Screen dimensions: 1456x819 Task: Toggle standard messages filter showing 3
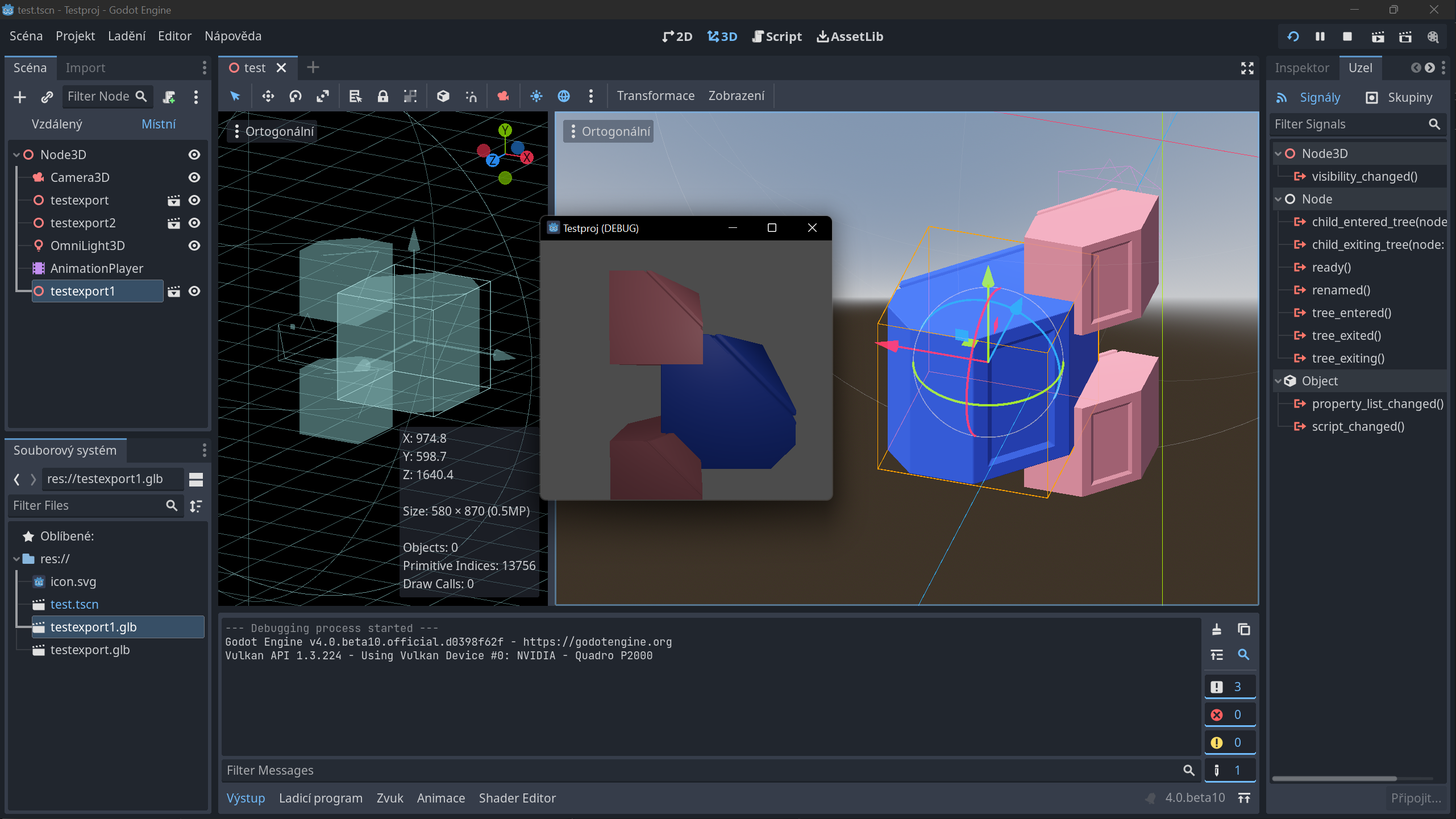point(1230,687)
